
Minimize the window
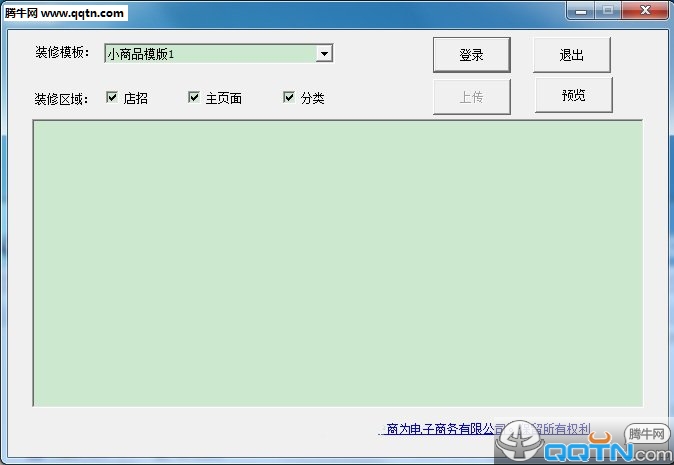point(581,10)
